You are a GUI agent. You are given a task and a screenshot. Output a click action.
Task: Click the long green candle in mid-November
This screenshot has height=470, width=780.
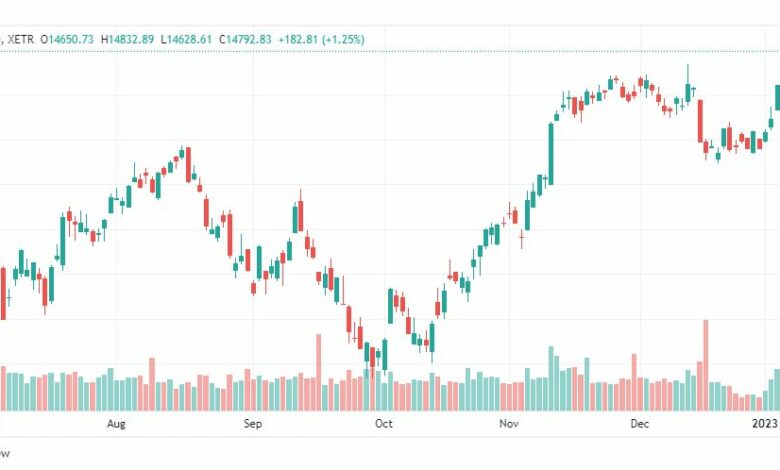click(x=551, y=154)
